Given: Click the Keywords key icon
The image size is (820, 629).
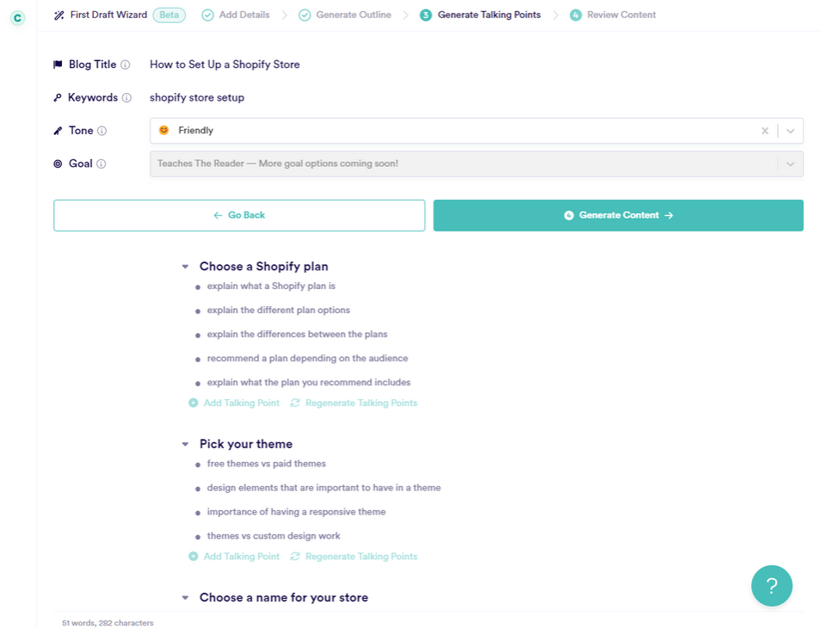Looking at the screenshot, I should [58, 98].
